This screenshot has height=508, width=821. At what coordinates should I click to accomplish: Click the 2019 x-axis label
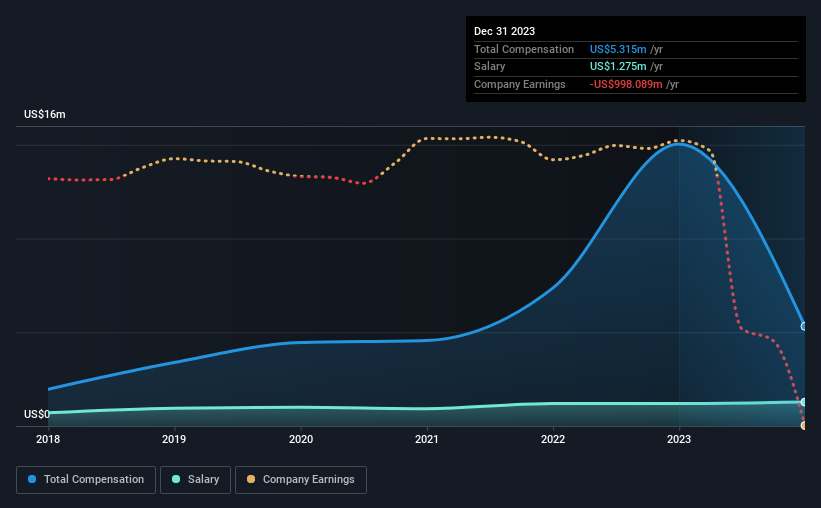[x=174, y=439]
